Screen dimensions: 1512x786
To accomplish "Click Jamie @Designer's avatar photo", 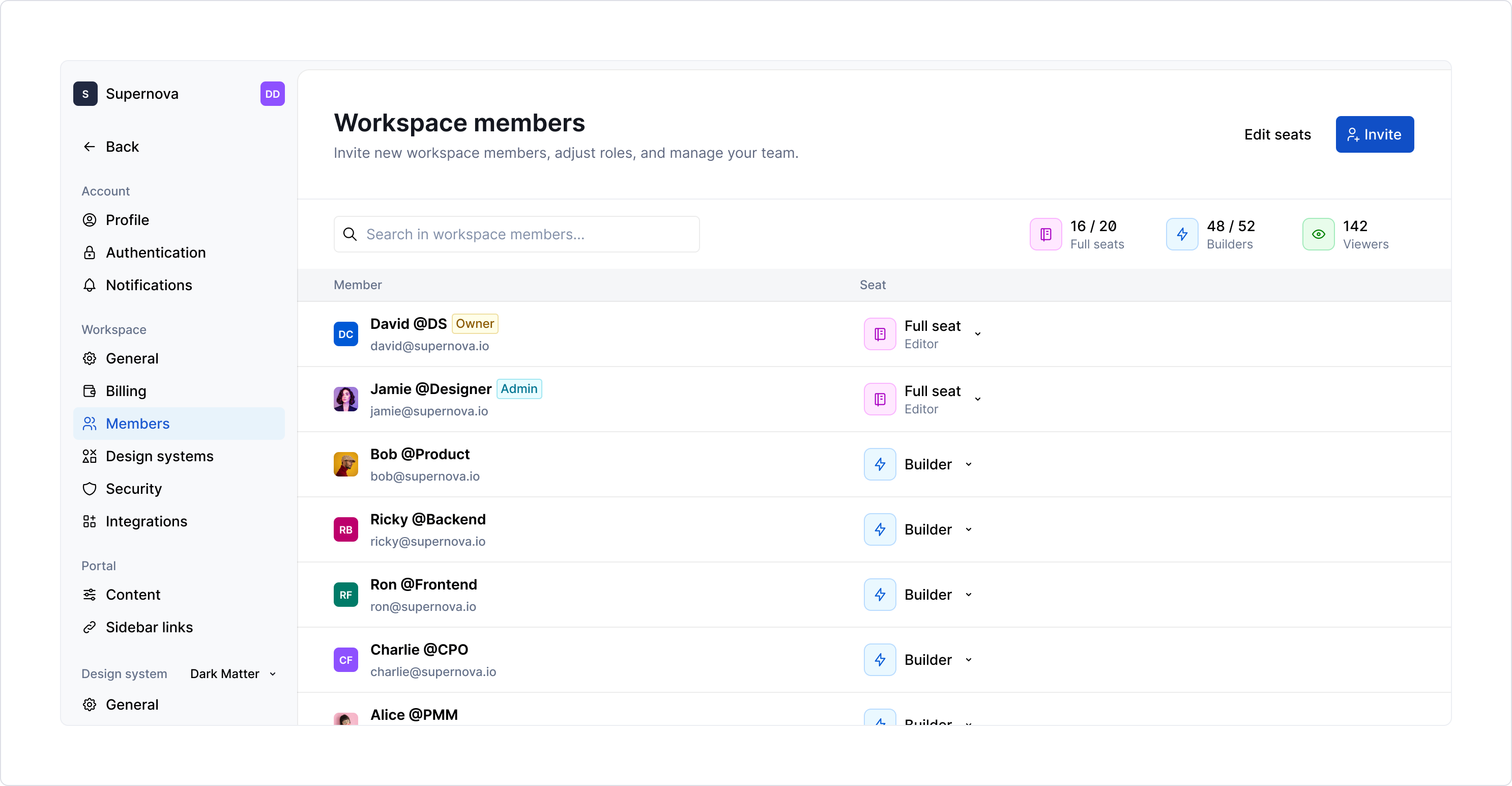I will click(x=346, y=400).
